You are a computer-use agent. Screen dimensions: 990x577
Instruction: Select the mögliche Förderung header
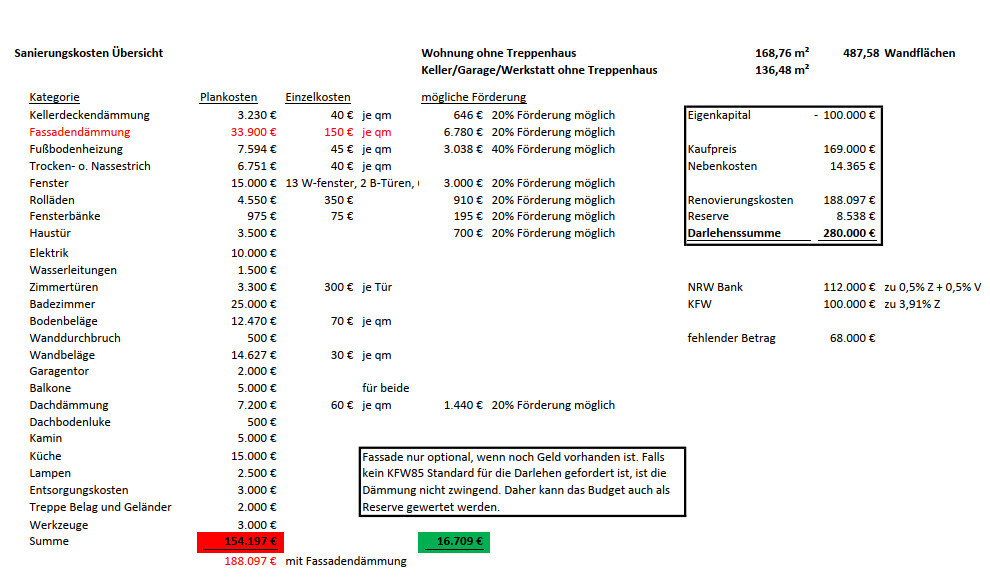(x=473, y=97)
